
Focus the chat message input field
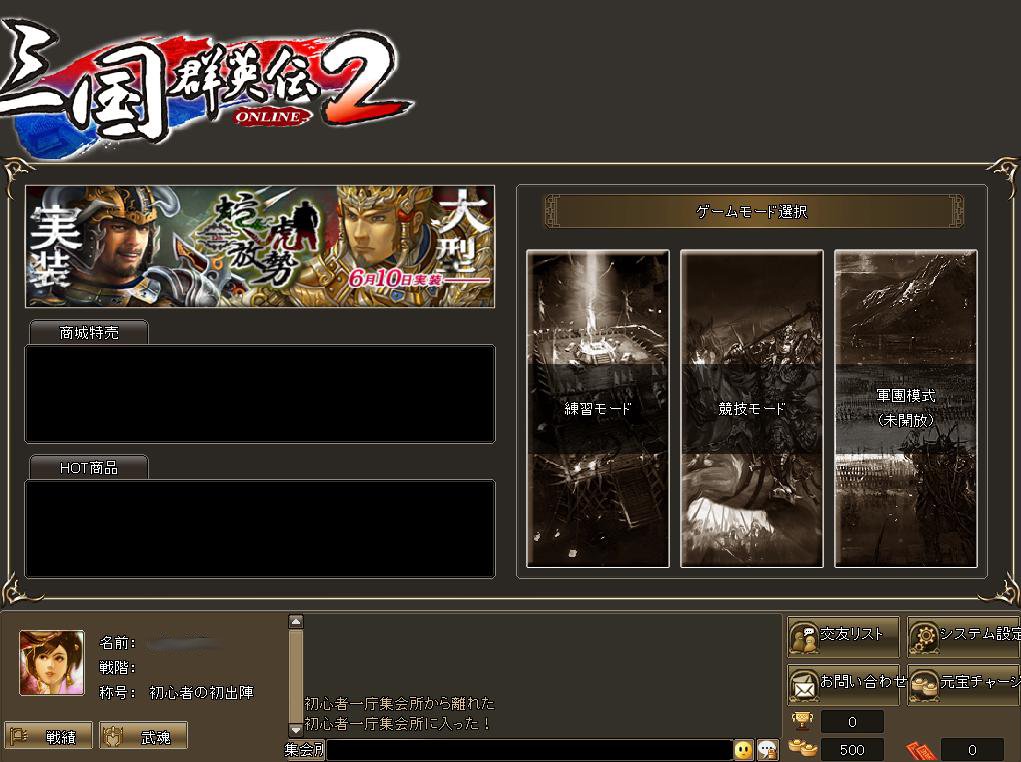click(x=529, y=750)
